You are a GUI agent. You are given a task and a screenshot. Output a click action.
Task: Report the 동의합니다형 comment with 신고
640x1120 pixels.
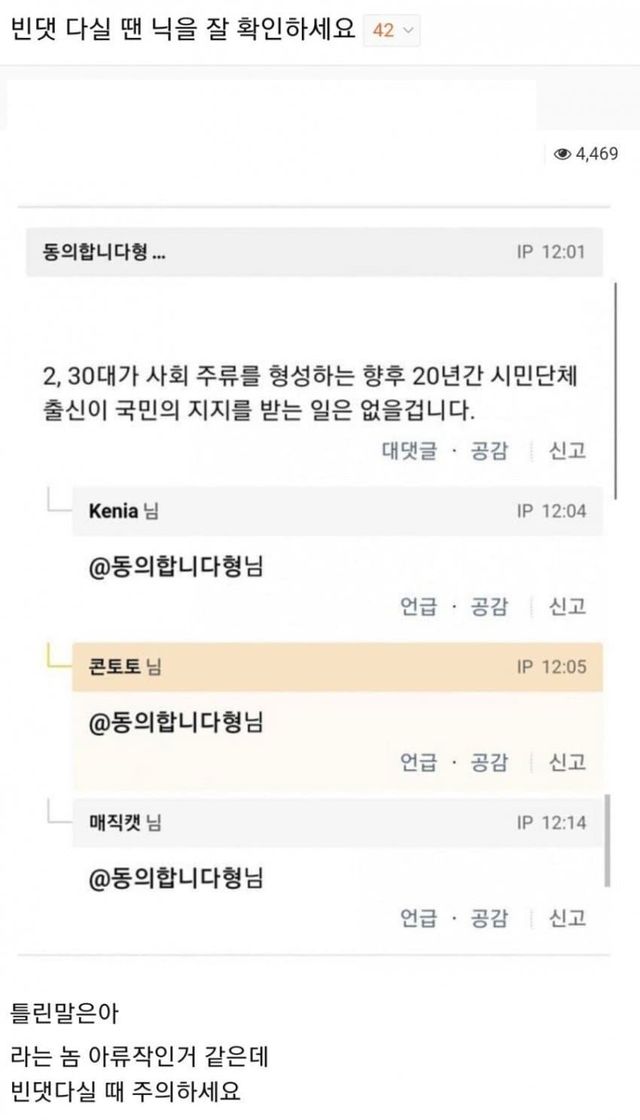[x=567, y=451]
